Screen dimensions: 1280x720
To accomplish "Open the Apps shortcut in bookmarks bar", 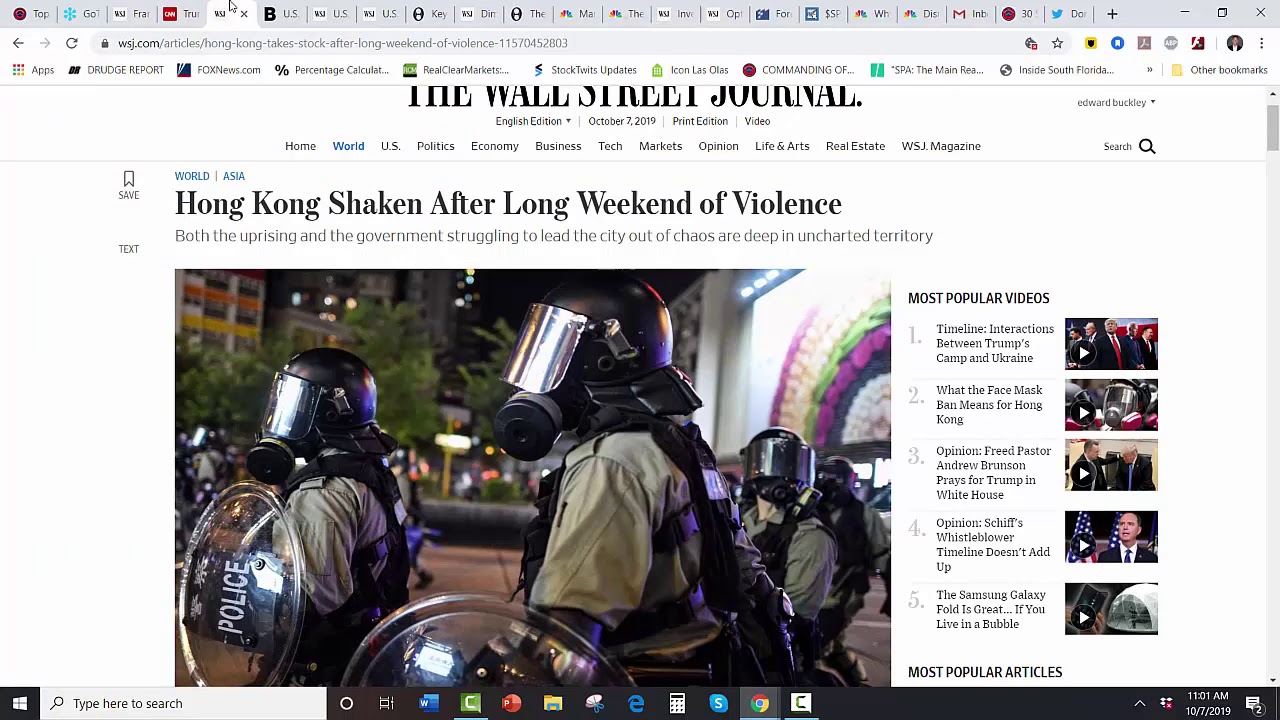I will click(34, 70).
